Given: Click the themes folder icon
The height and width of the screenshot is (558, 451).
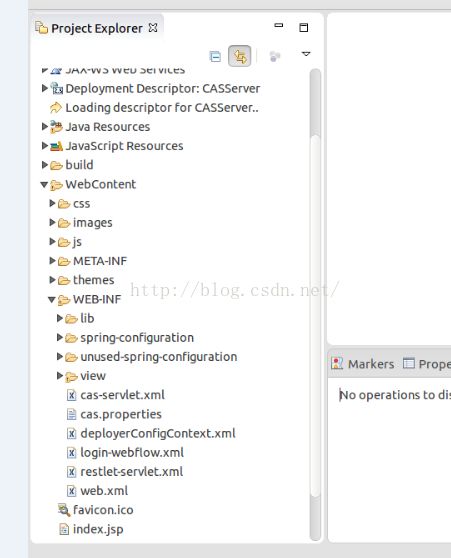Looking at the screenshot, I should tap(64, 281).
